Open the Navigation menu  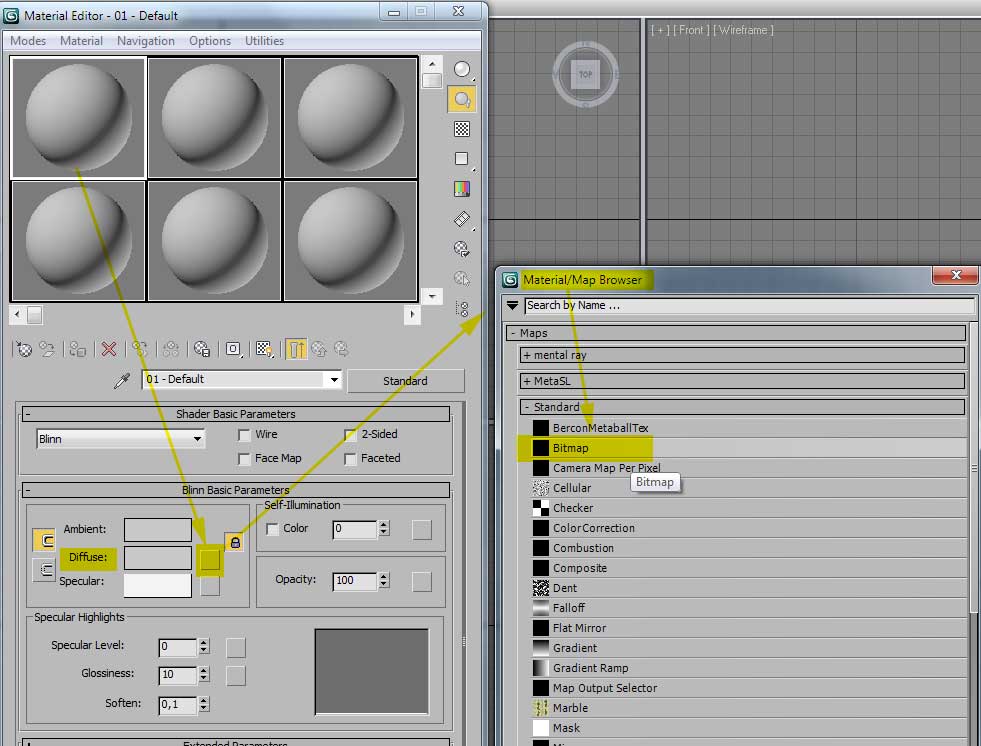[x=146, y=41]
